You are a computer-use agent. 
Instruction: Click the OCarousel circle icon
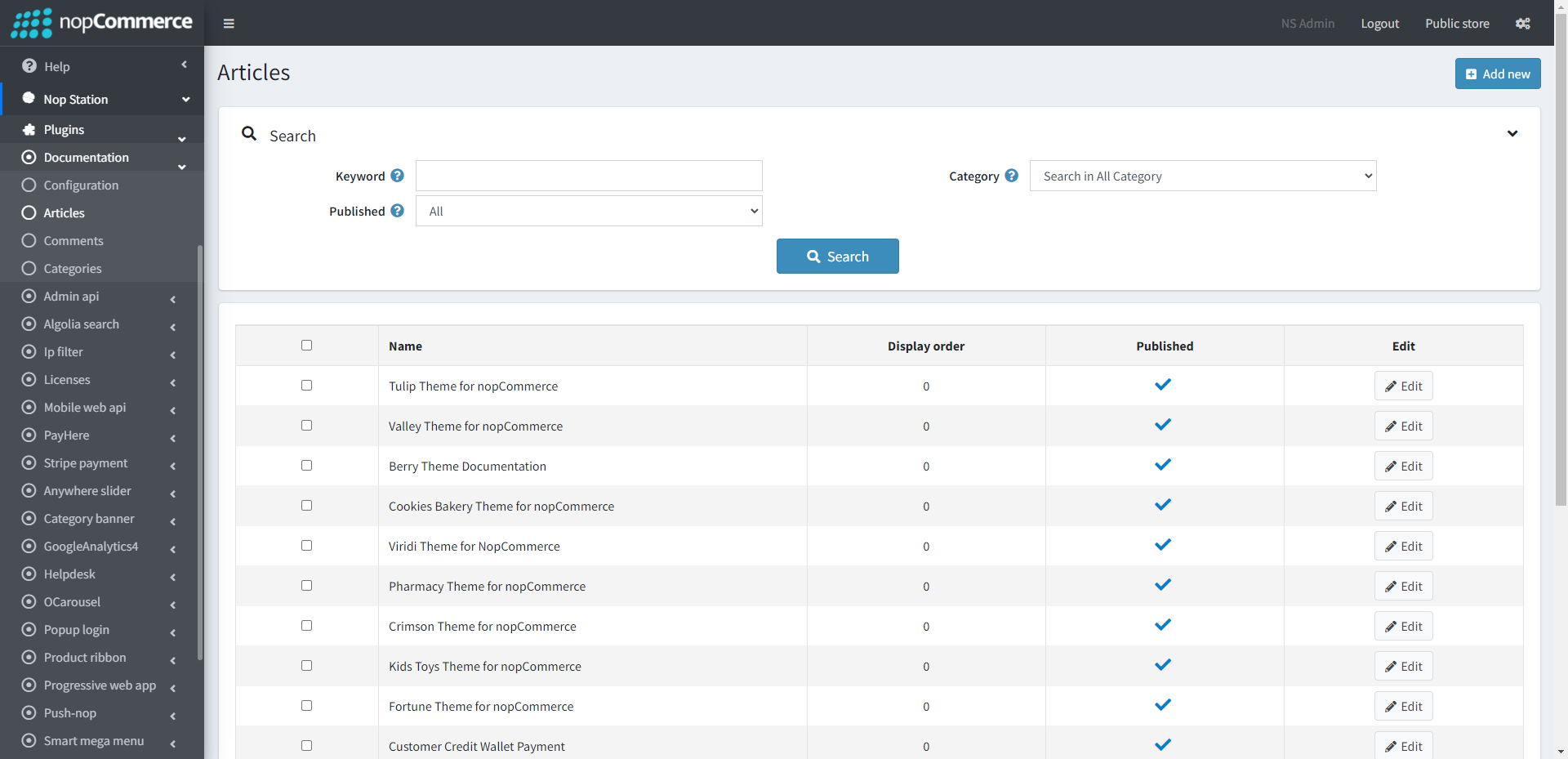pyautogui.click(x=29, y=601)
